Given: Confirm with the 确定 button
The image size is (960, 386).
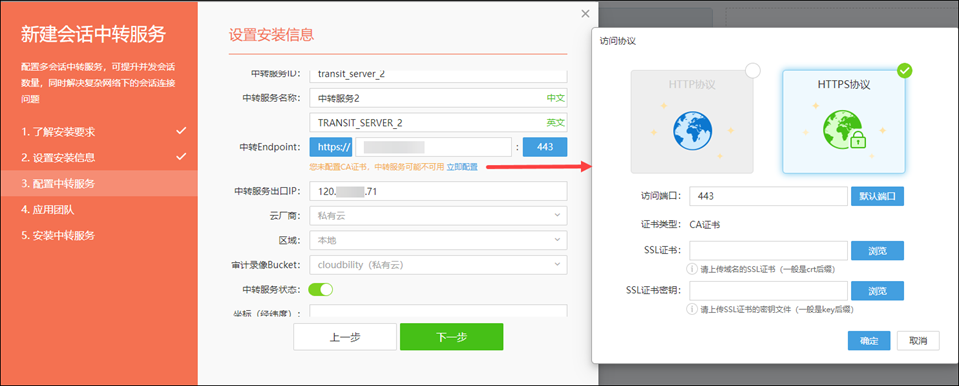Looking at the screenshot, I should point(869,341).
